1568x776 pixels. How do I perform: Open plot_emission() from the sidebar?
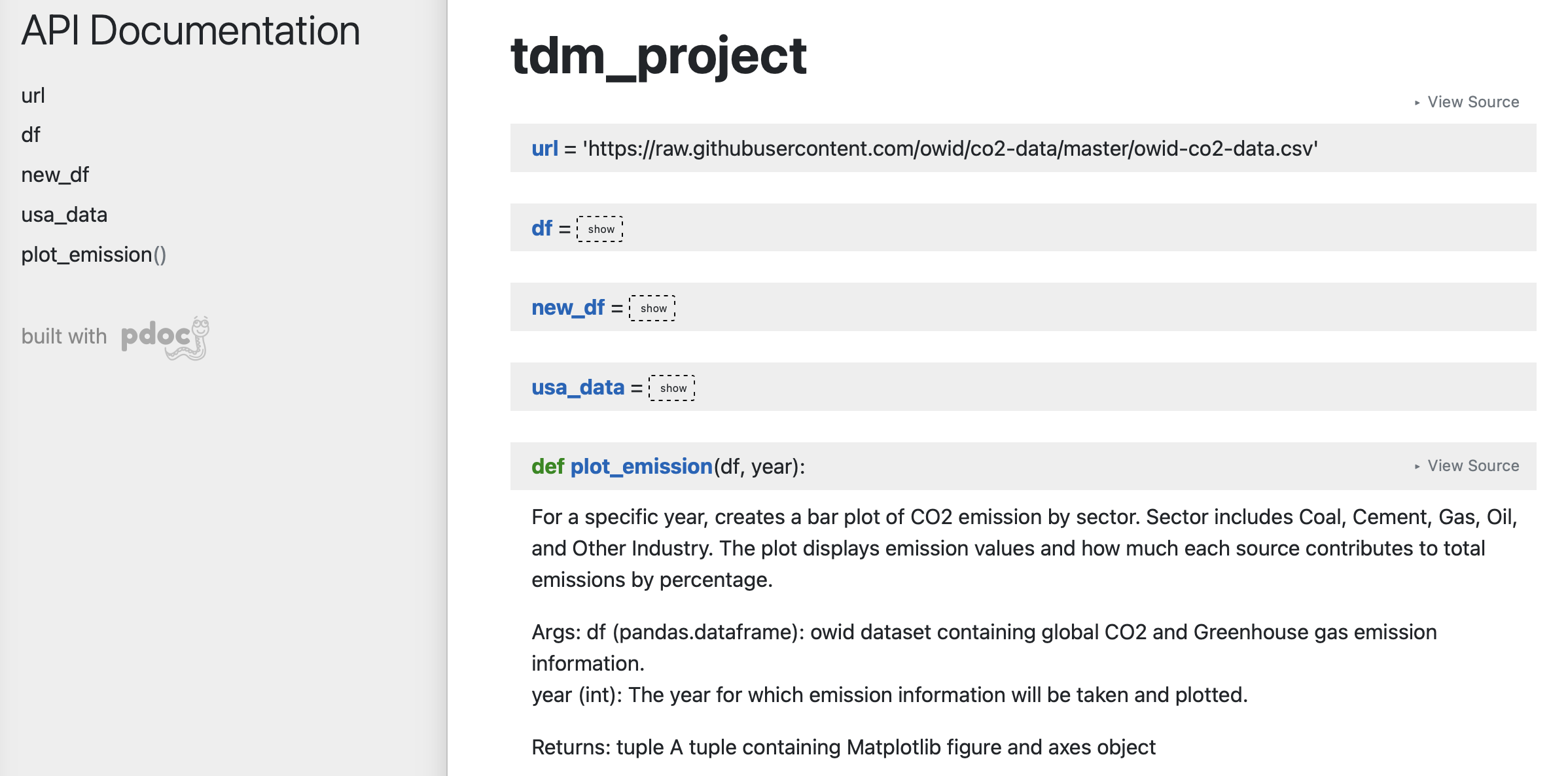[94, 255]
